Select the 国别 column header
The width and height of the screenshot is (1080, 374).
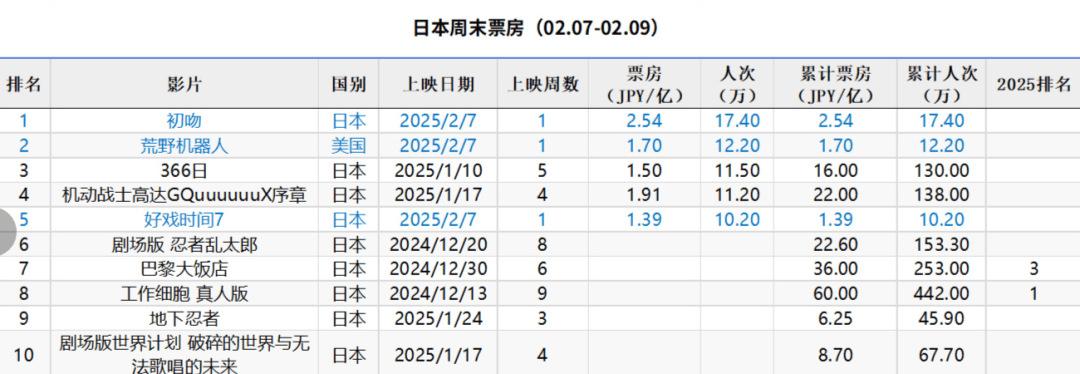349,84
